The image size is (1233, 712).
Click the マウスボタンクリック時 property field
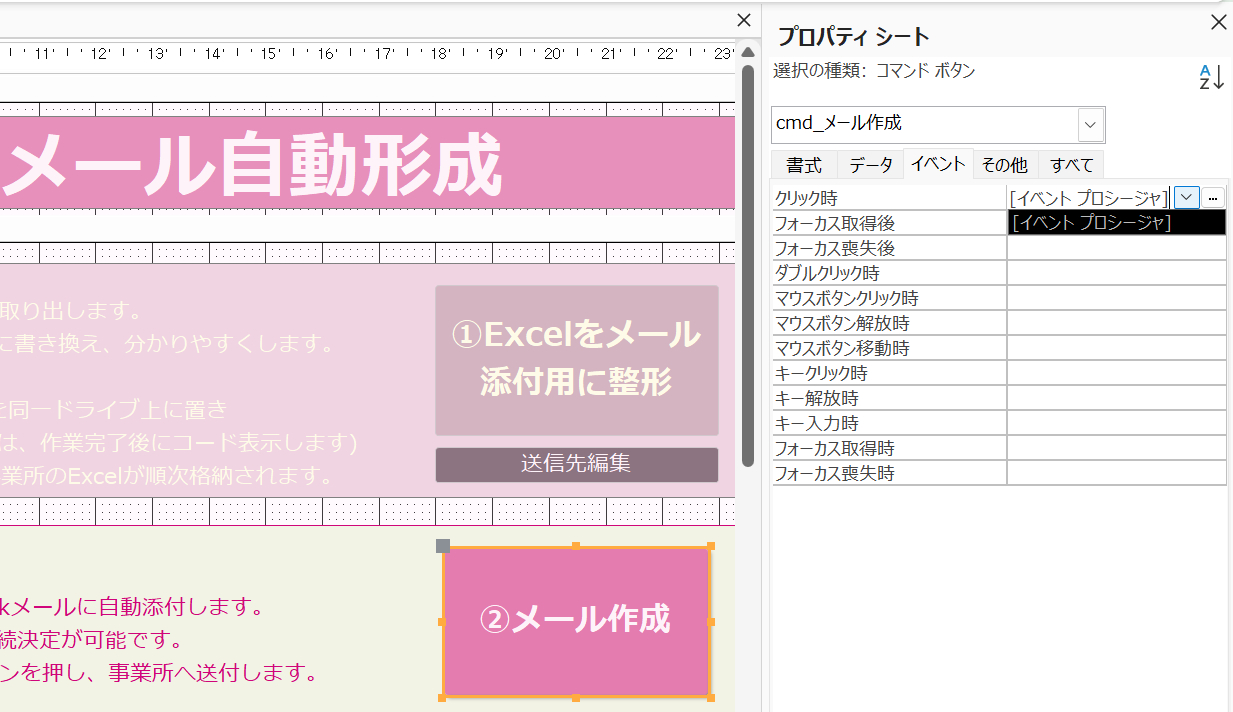point(1116,298)
